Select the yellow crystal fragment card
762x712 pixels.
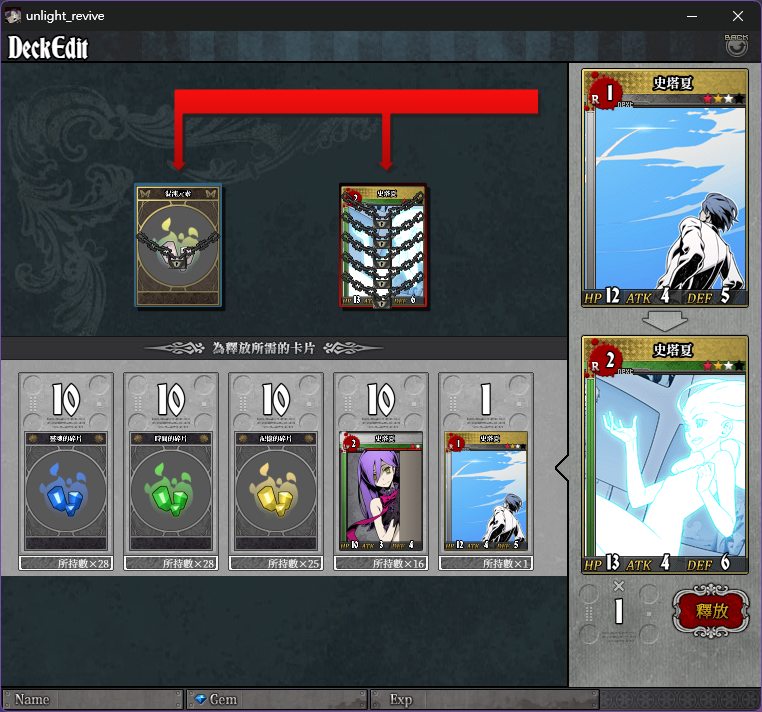[x=276, y=491]
